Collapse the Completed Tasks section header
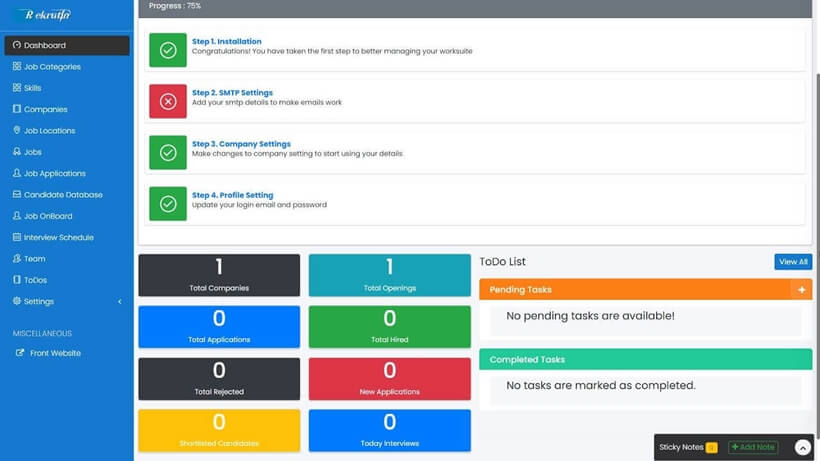 [645, 359]
